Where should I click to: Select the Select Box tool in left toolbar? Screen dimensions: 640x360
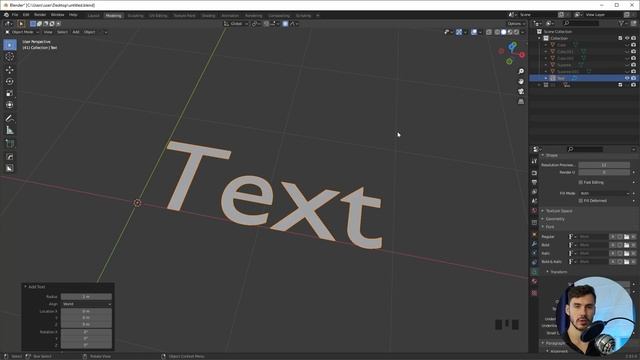(10, 45)
